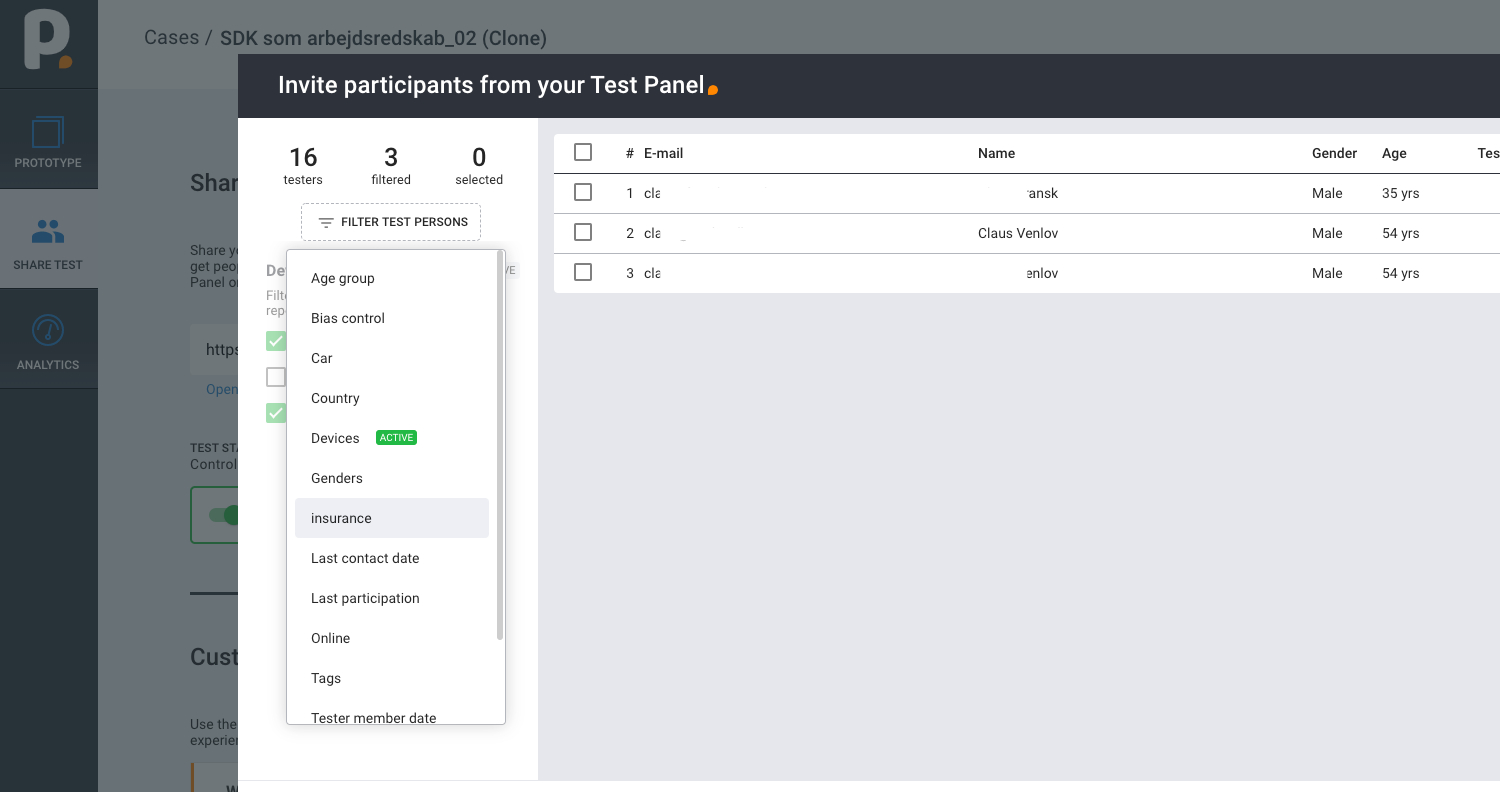Choose the Online filter option
The image size is (1500, 792).
point(392,638)
